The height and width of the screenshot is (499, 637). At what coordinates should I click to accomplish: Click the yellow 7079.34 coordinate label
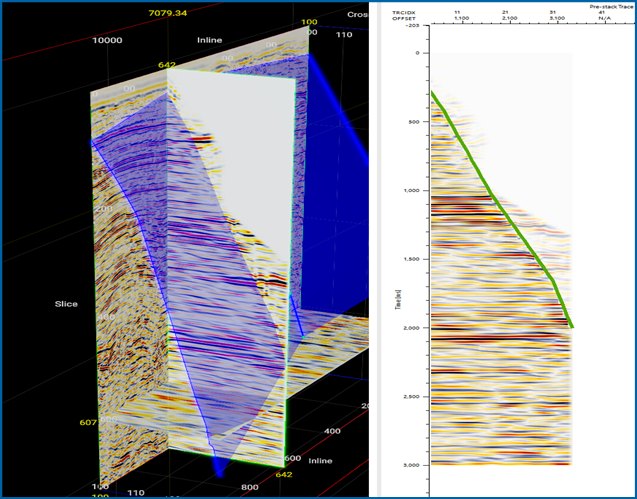(x=167, y=13)
